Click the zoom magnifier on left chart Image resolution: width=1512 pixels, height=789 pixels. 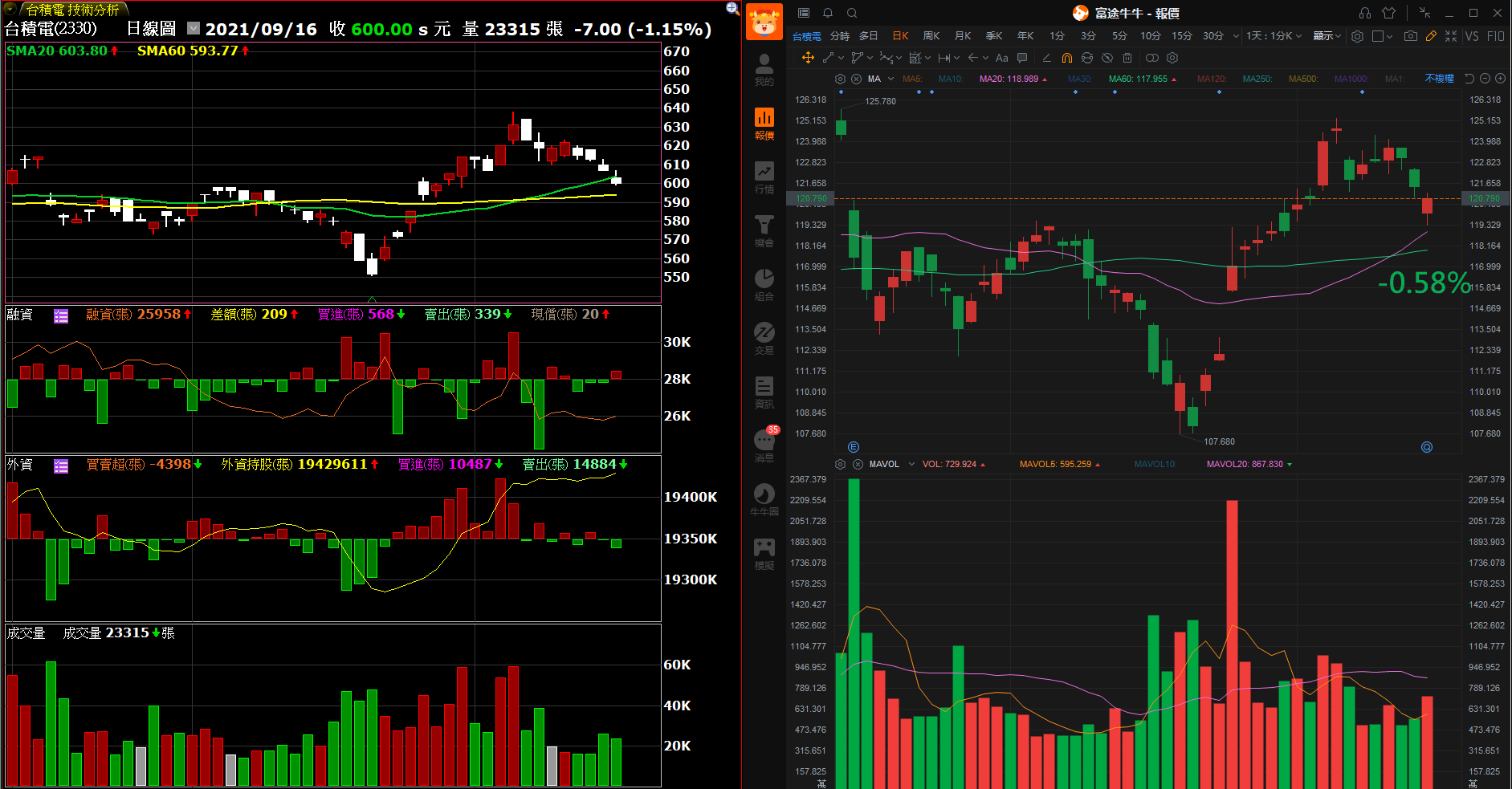732,8
